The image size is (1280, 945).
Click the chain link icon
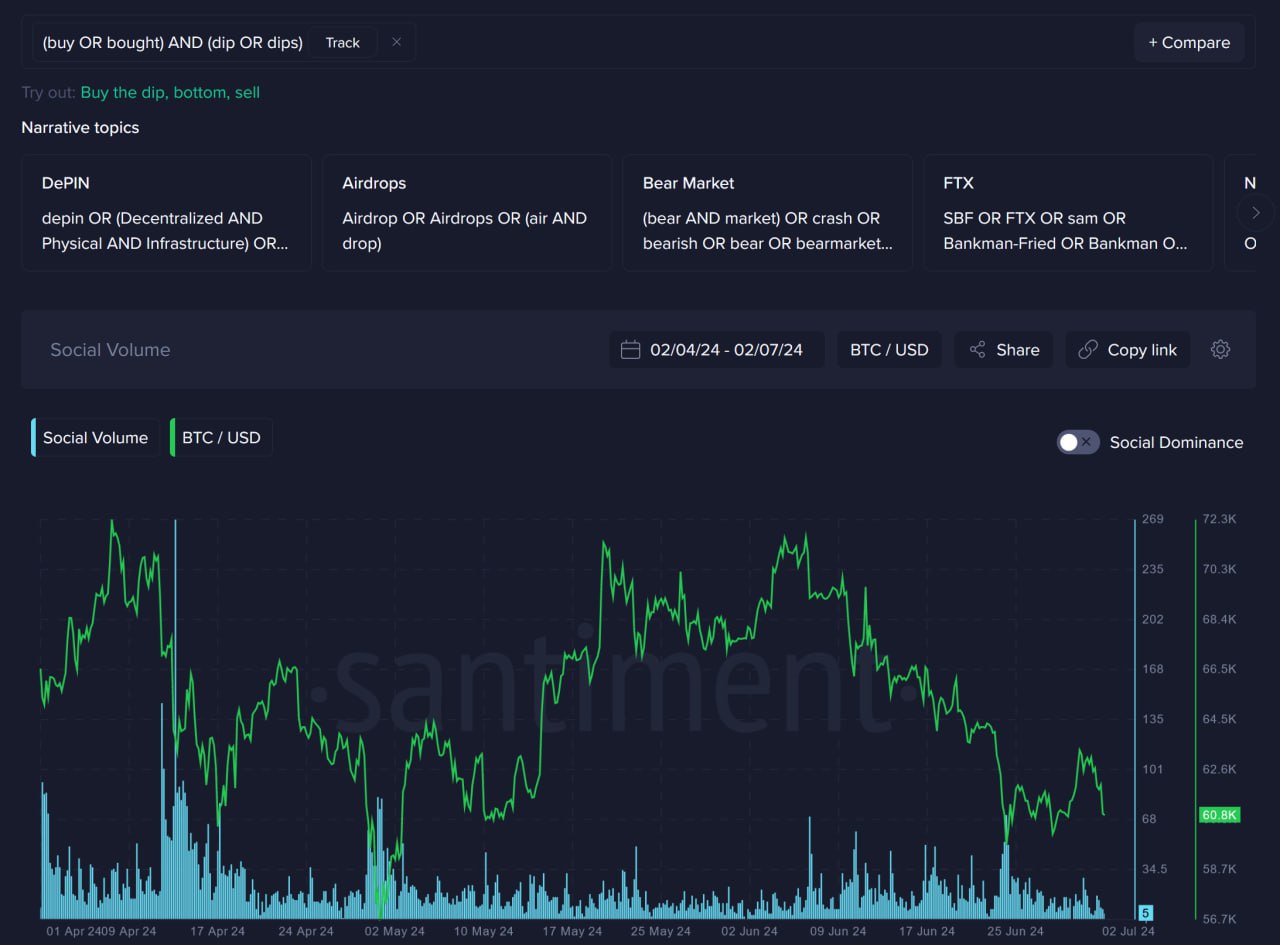pyautogui.click(x=1088, y=350)
